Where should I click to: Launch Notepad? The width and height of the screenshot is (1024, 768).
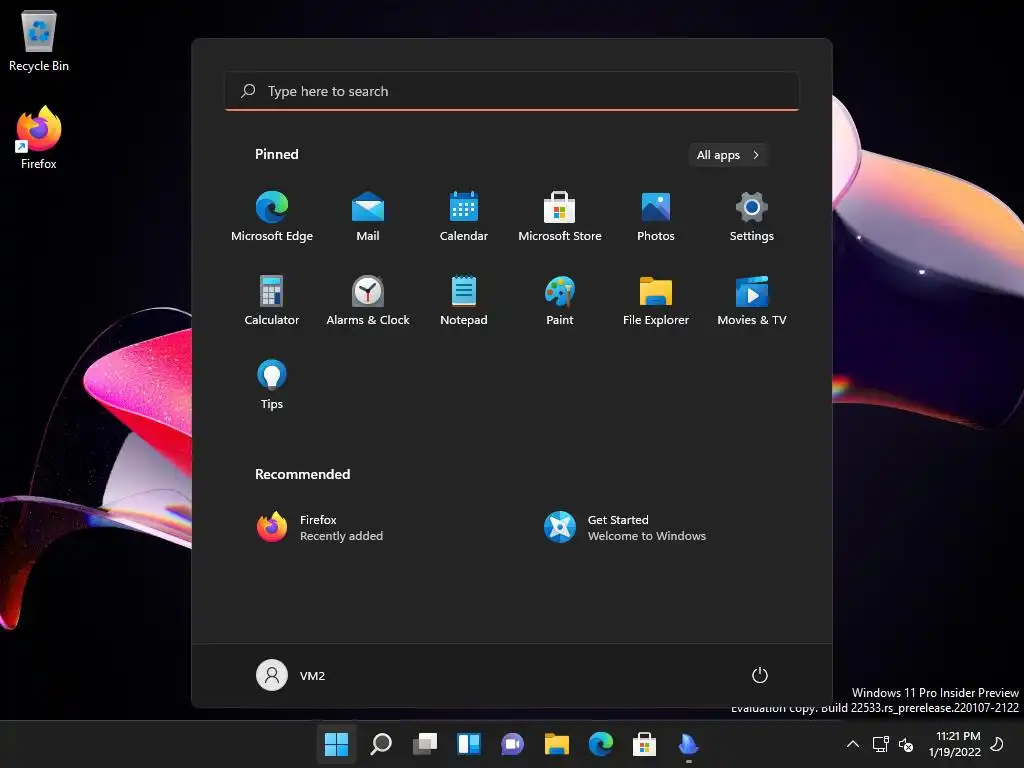pos(464,300)
